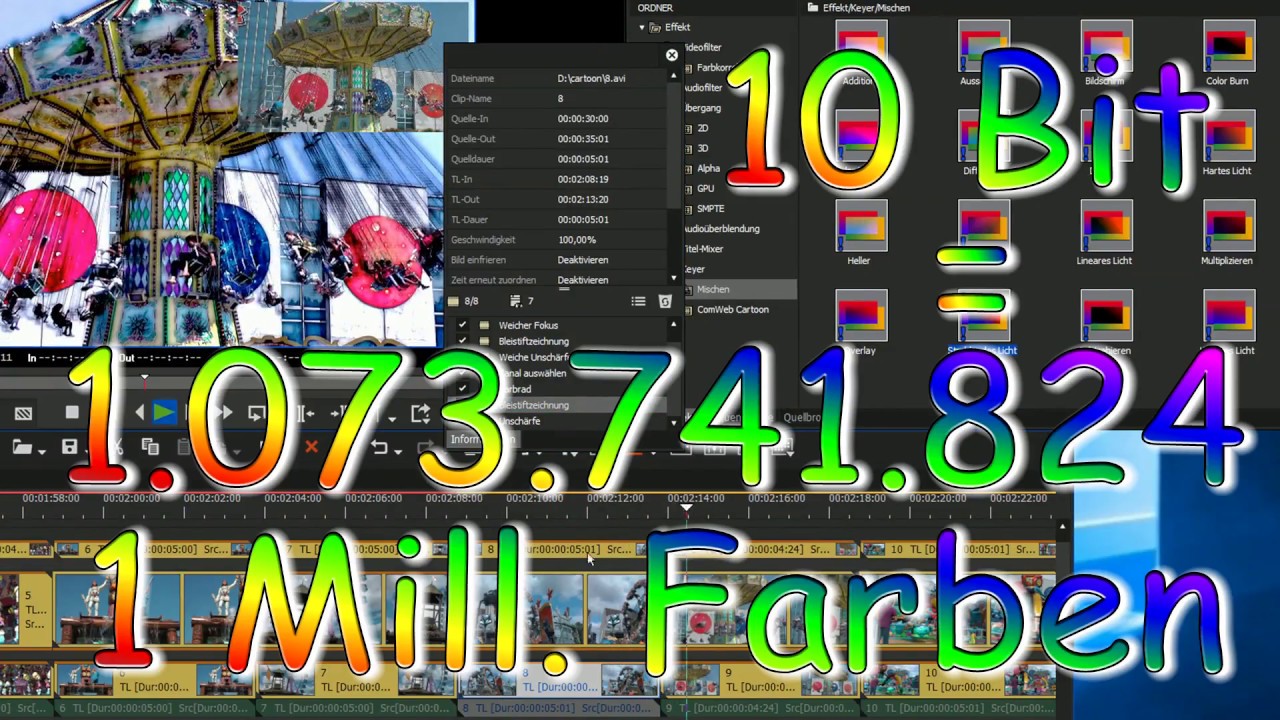Screen dimensions: 1280x720
Task: Close the clip information panel
Action: pos(672,55)
